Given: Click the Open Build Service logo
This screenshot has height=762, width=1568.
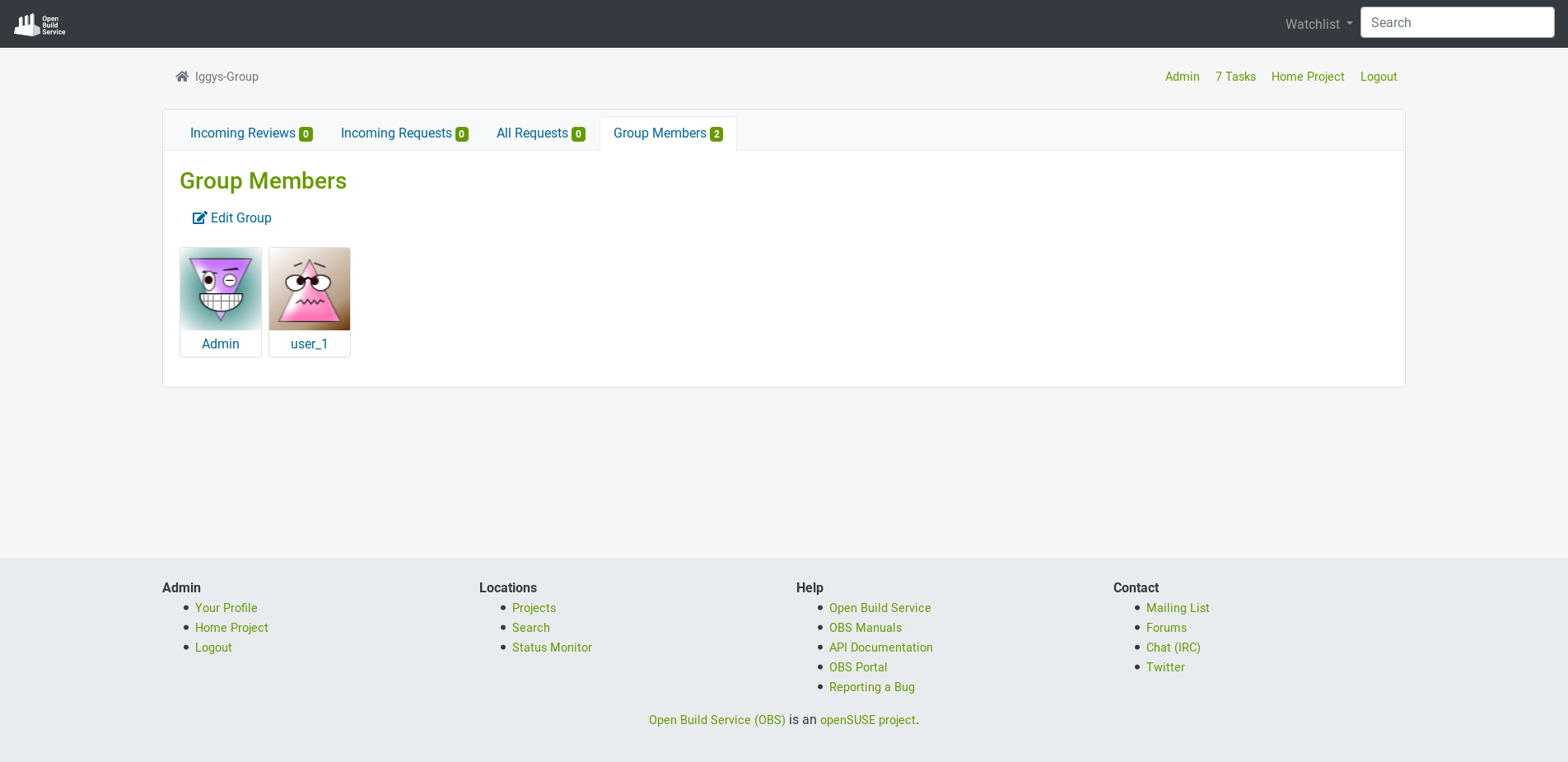Looking at the screenshot, I should click(x=40, y=24).
